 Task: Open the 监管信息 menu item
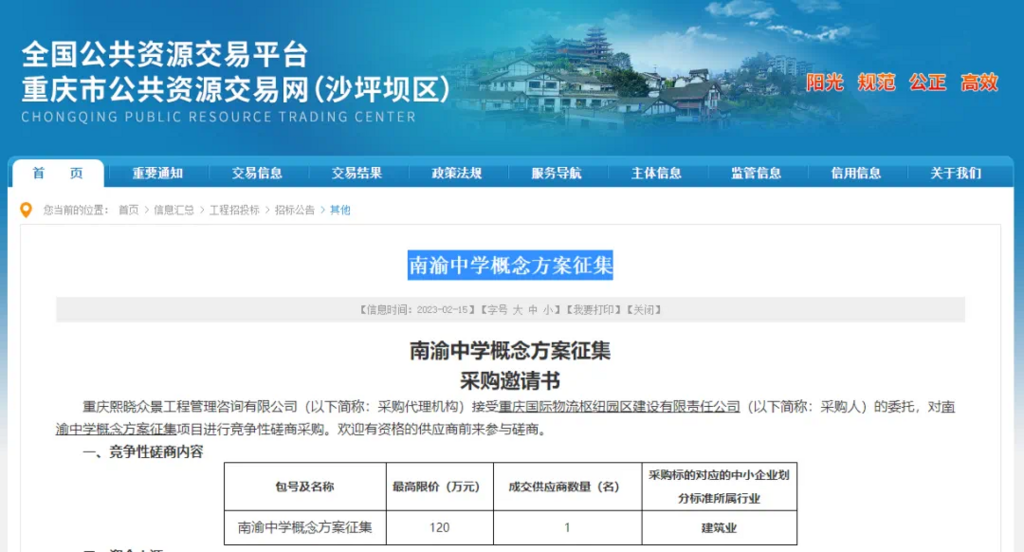(x=756, y=173)
